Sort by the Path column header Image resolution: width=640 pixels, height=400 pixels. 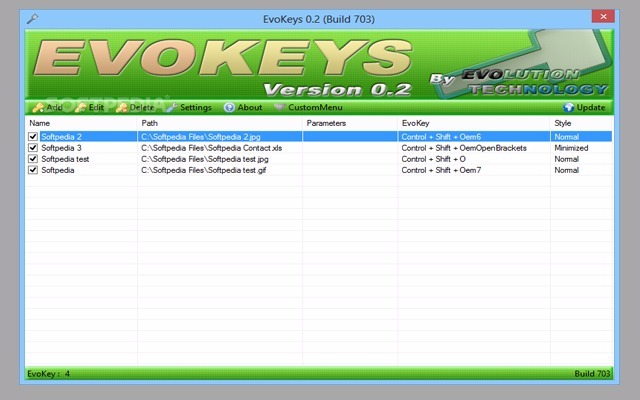click(x=220, y=123)
